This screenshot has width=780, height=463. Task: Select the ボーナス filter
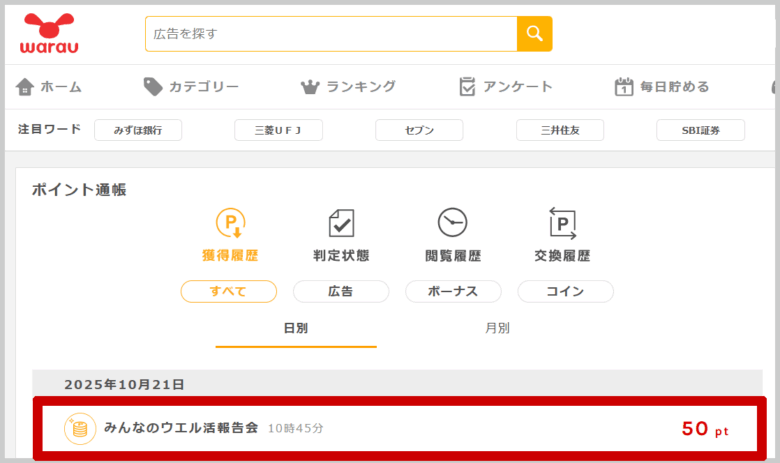pos(453,291)
